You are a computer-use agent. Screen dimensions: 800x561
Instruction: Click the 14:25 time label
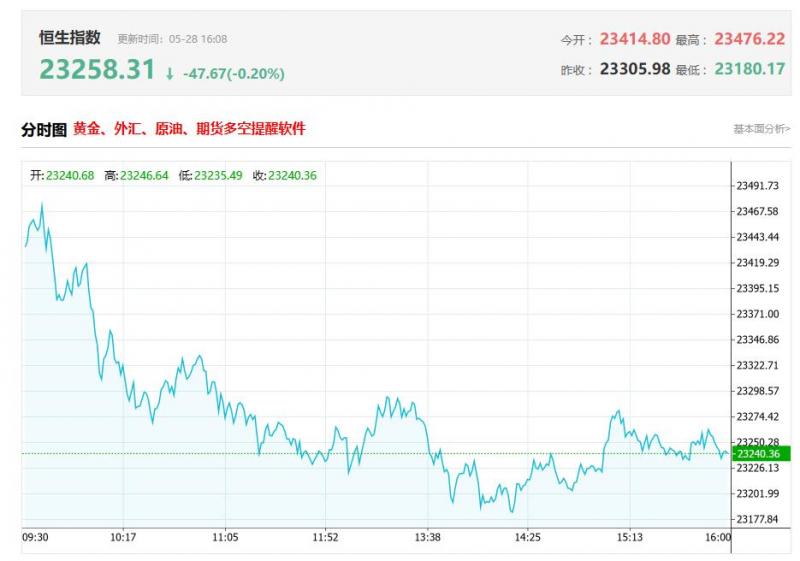(527, 537)
